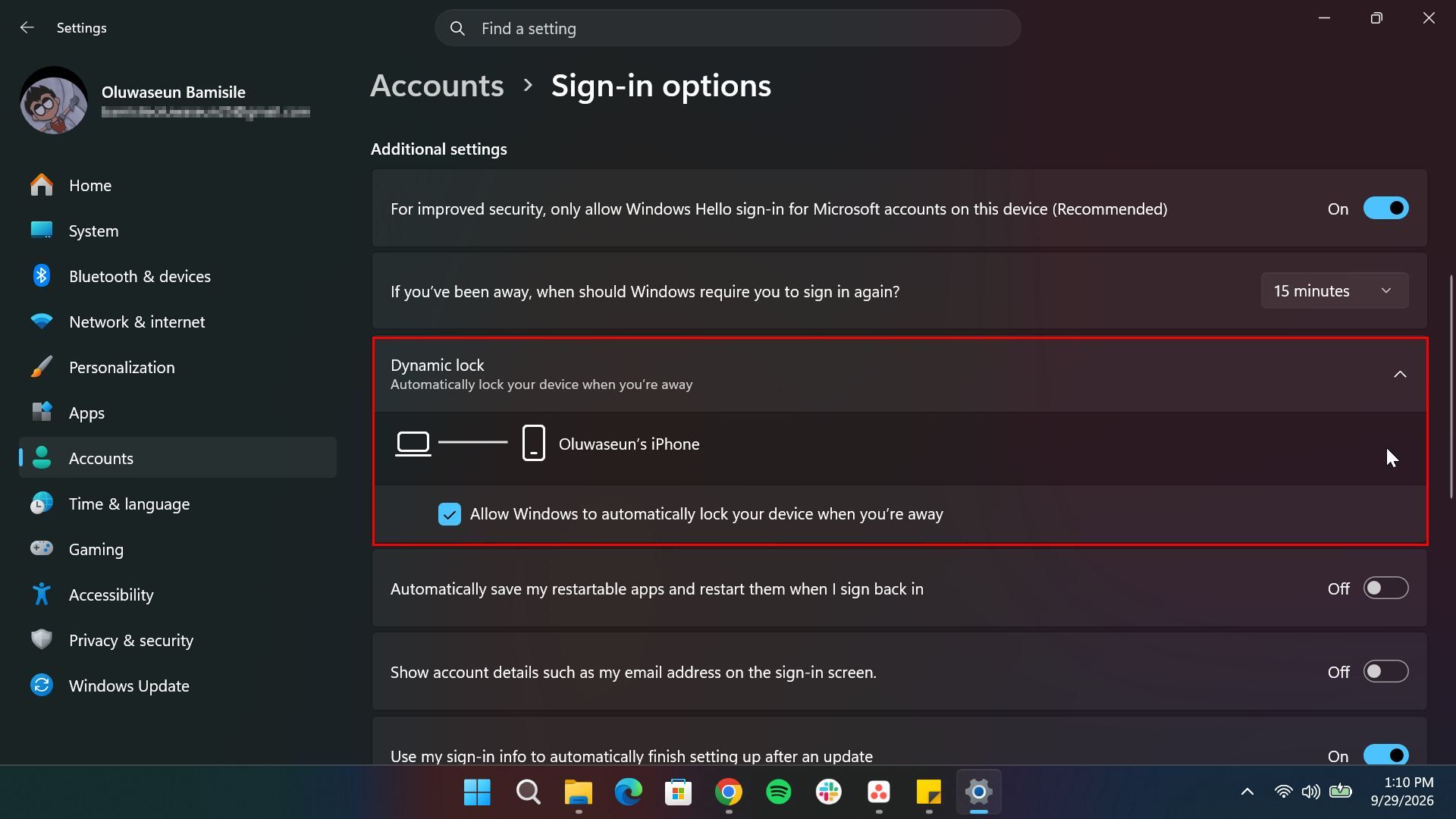
Task: Open Gaming settings page
Action: click(177, 549)
